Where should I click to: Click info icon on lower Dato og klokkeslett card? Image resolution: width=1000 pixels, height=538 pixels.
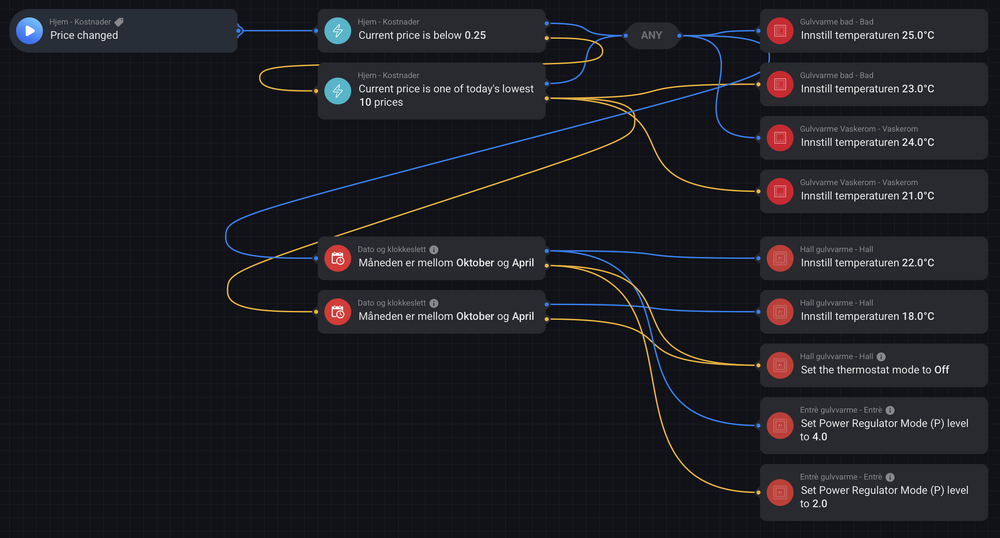(x=434, y=303)
